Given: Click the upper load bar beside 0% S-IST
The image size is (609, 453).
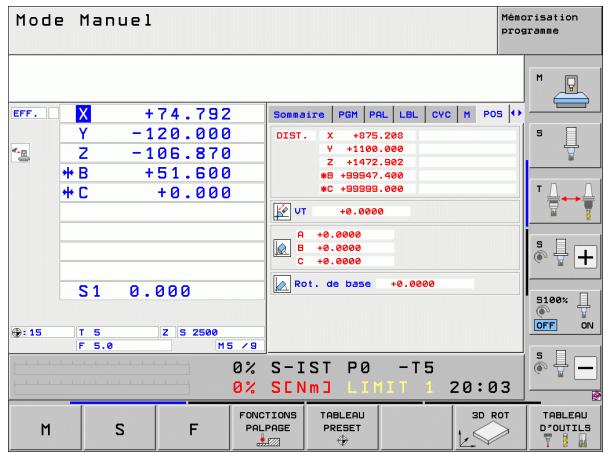Looking at the screenshot, I should click(102, 368).
